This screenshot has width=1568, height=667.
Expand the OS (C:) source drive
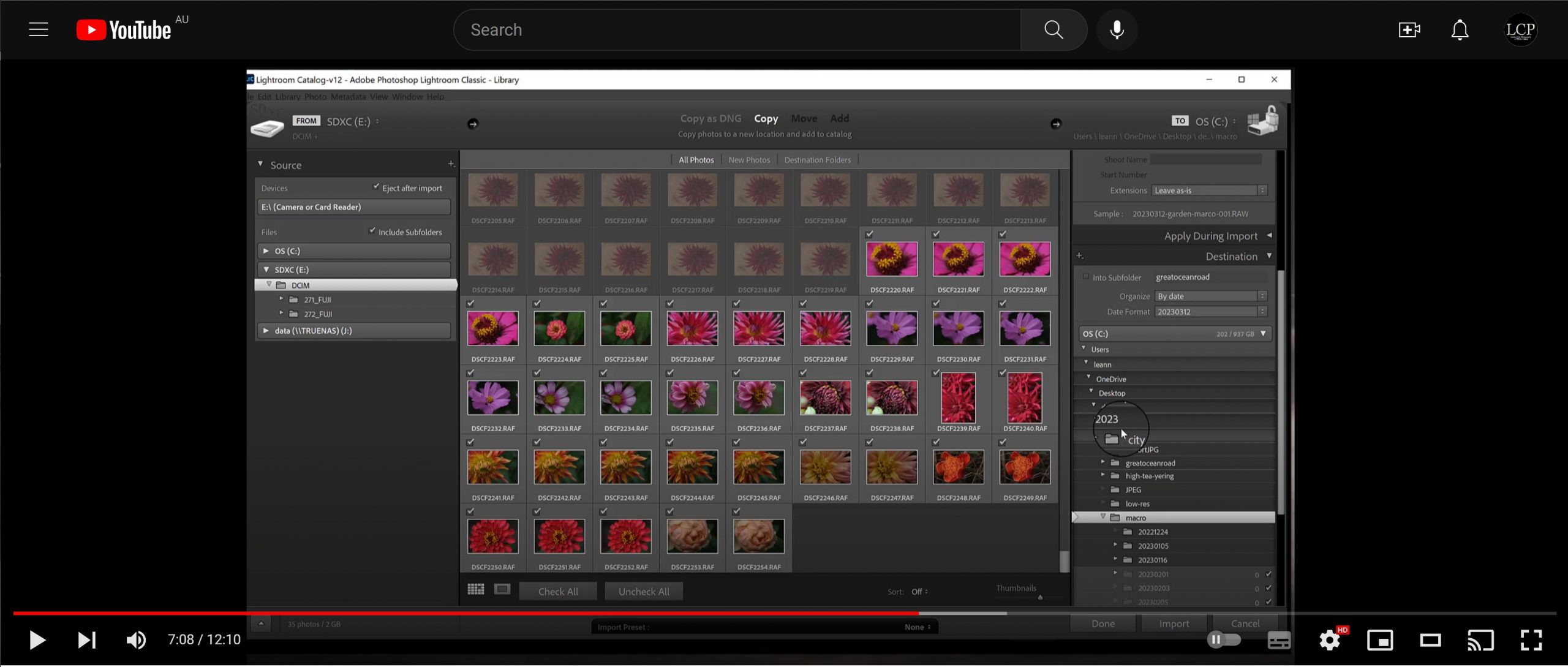[266, 251]
